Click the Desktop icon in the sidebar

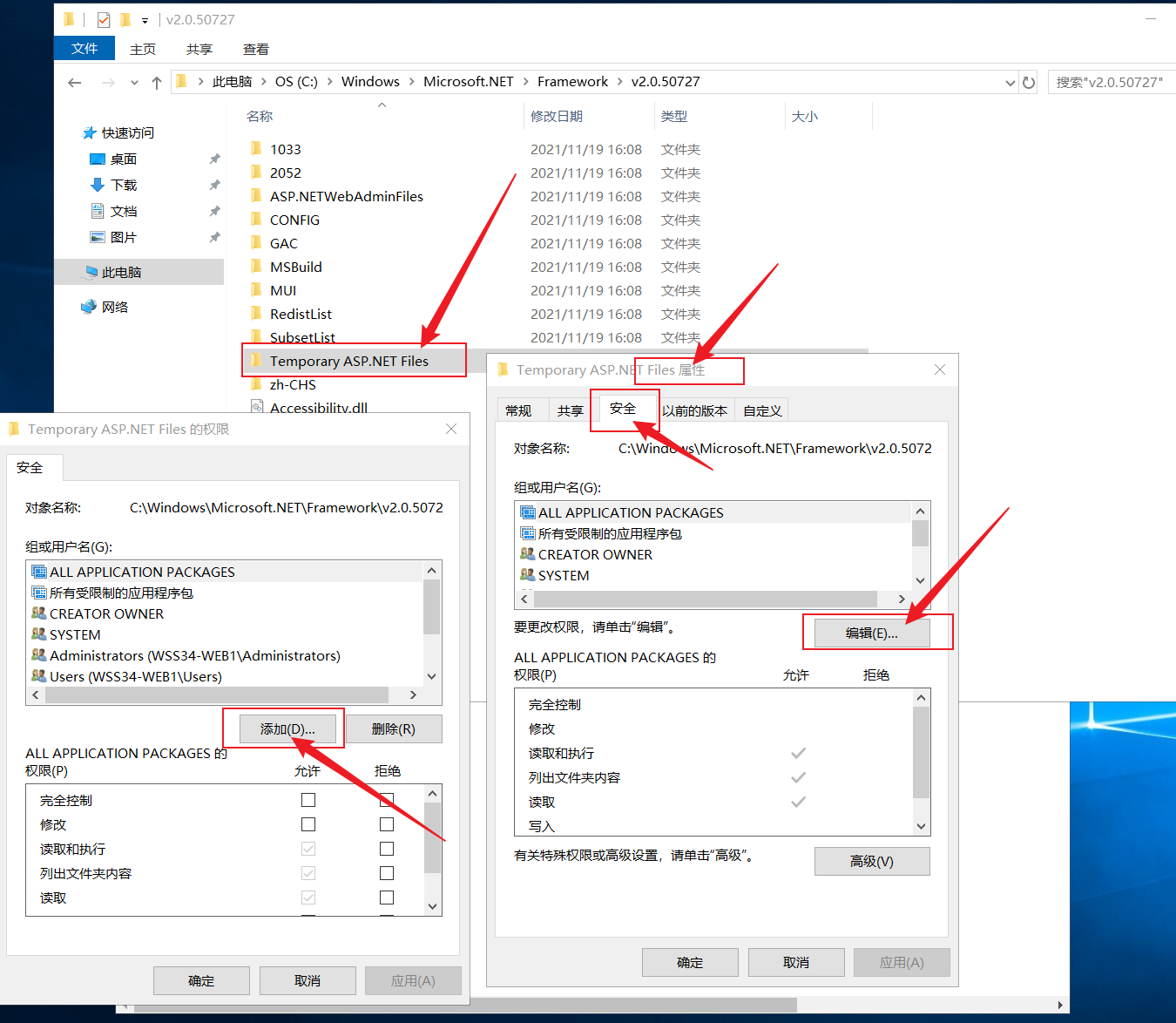coord(98,159)
